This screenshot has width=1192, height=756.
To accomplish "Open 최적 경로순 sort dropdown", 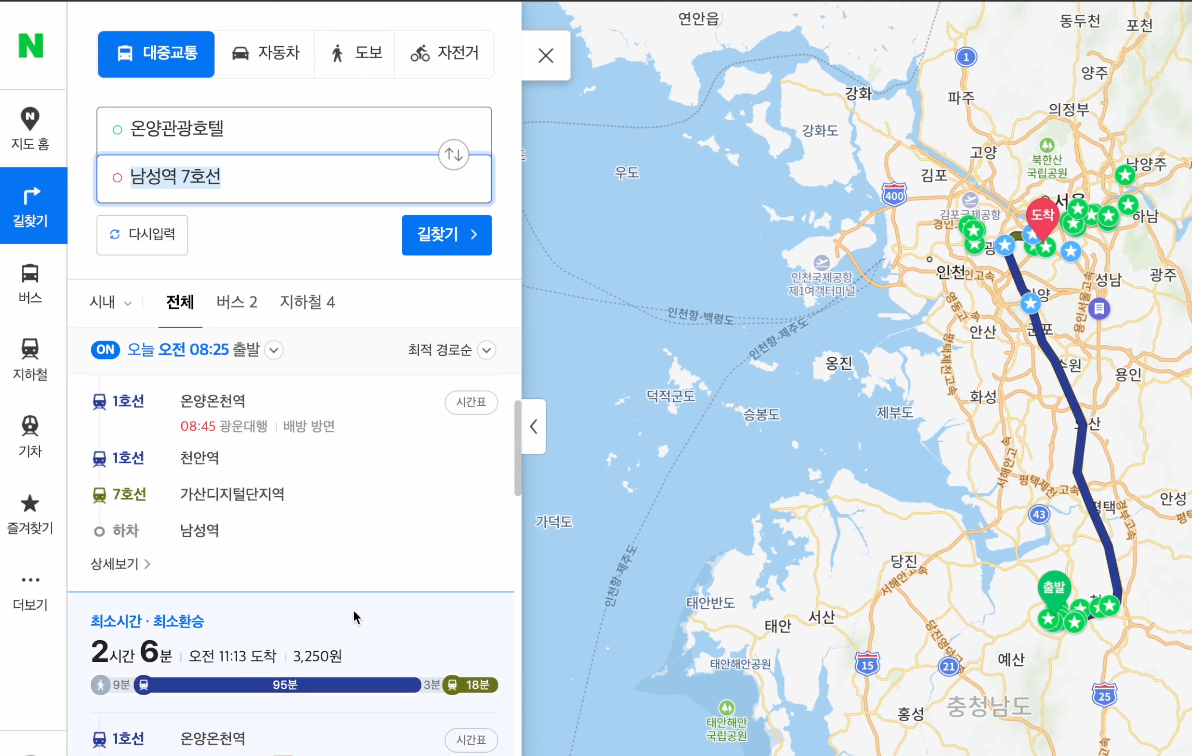I will [x=452, y=350].
